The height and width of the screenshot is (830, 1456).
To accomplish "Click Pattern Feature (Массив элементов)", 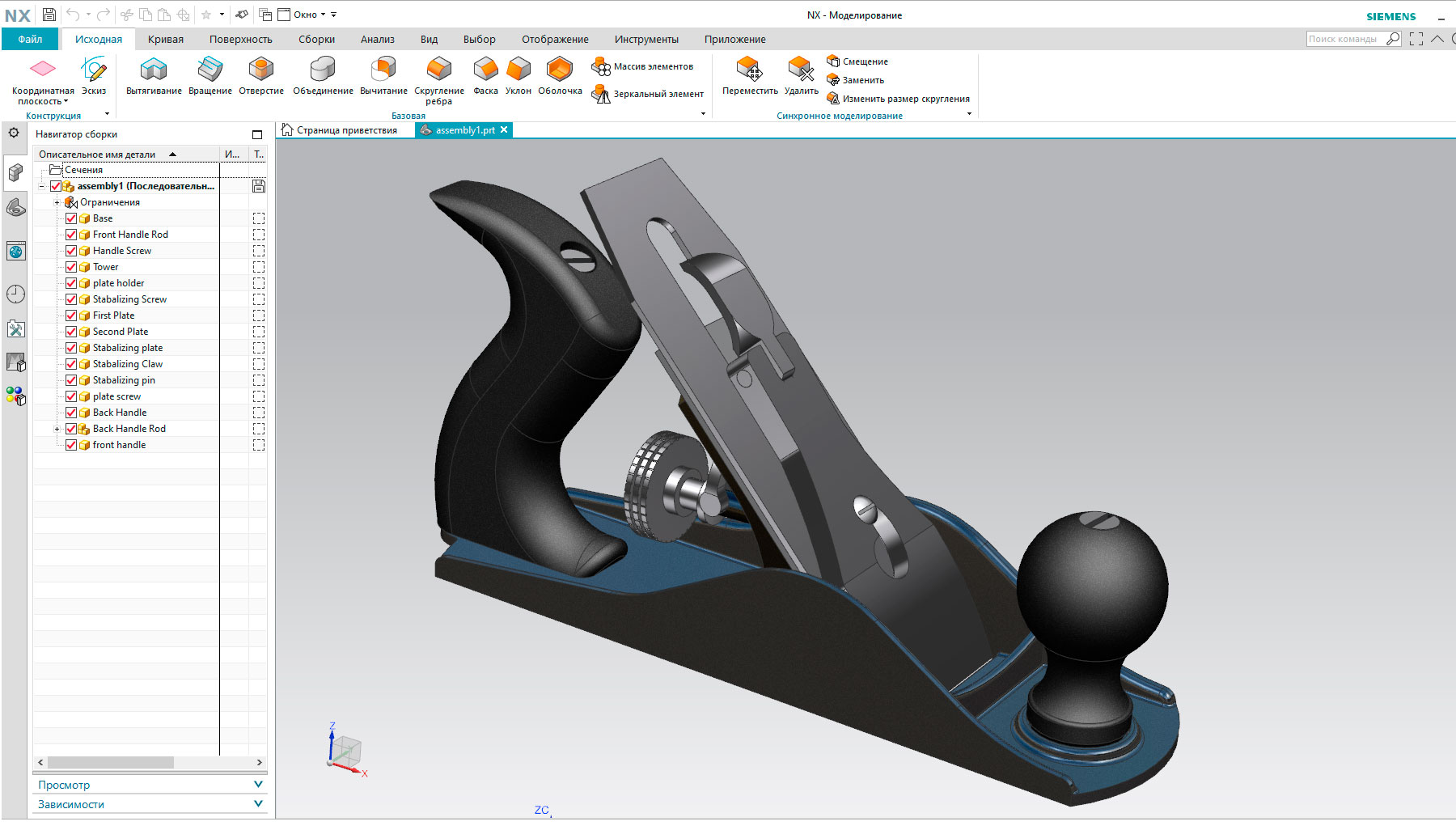I will (x=643, y=66).
